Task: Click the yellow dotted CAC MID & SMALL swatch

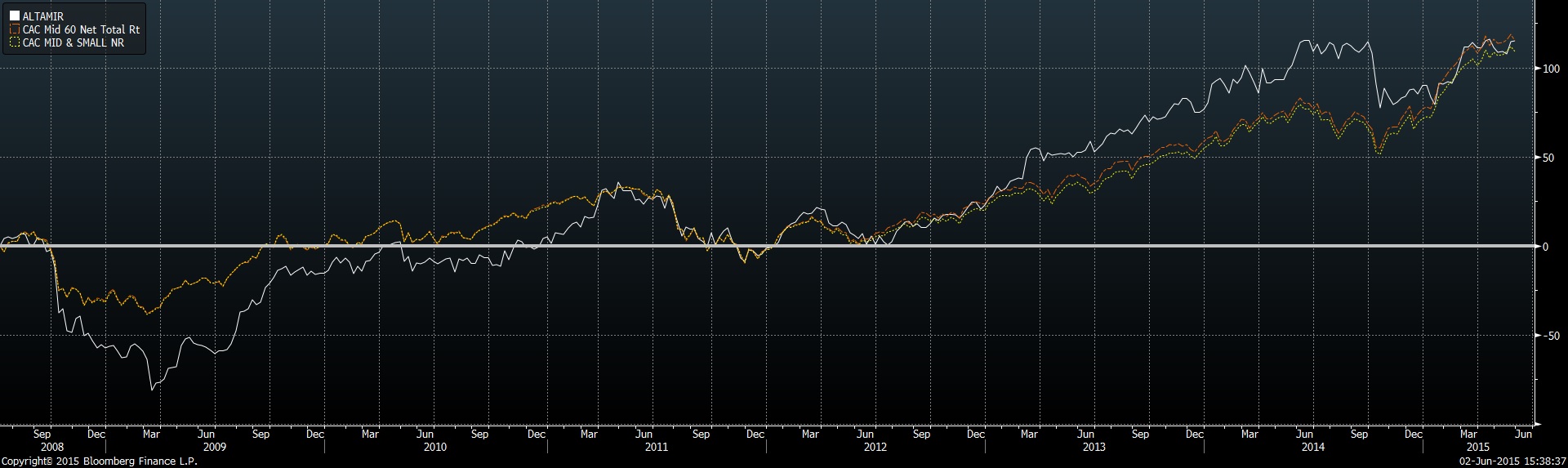Action: [x=15, y=42]
